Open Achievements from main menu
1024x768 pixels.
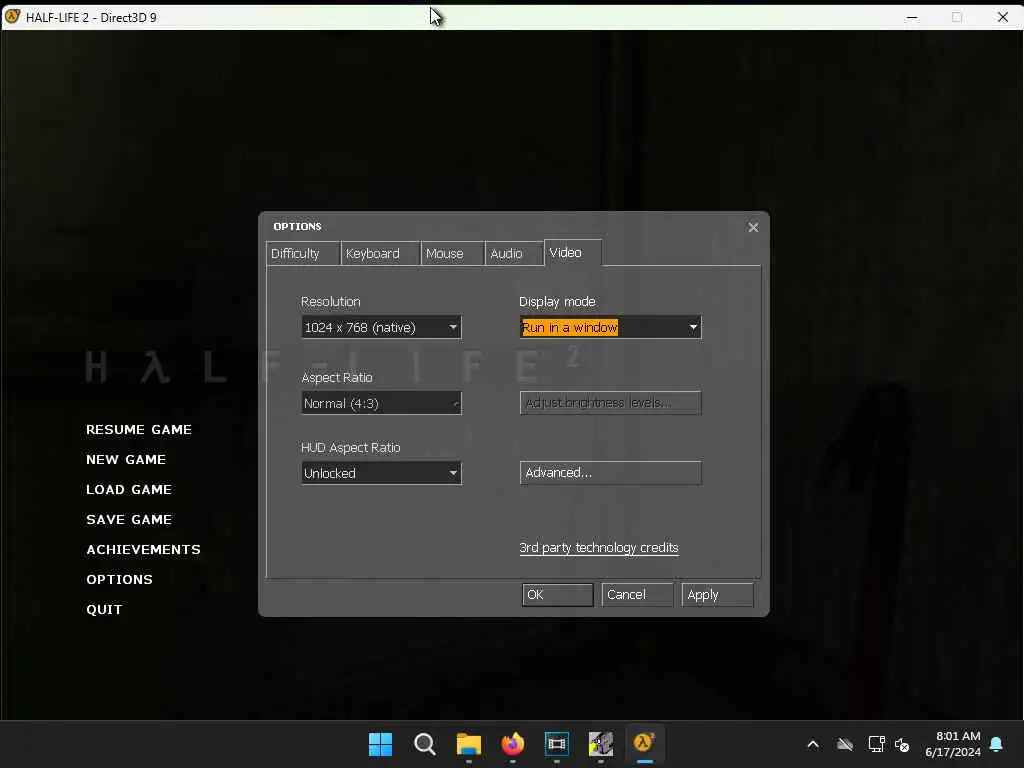point(144,550)
